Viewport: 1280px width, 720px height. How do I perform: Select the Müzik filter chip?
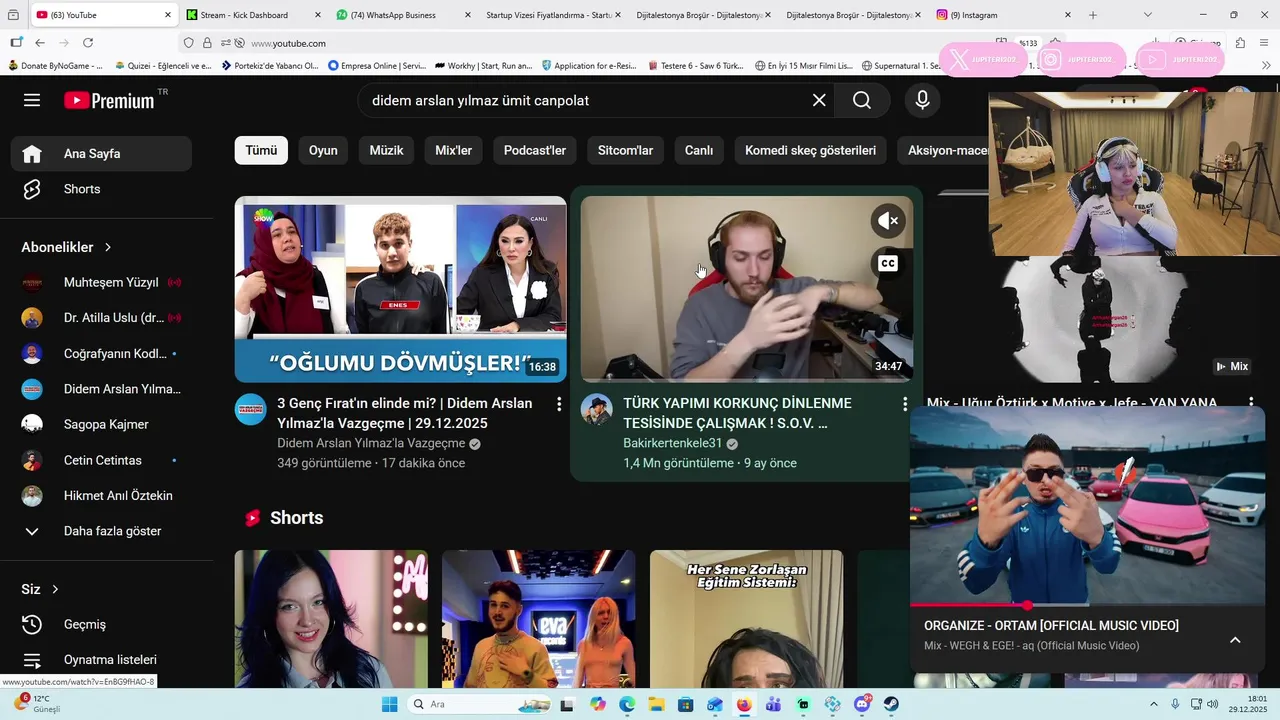386,151
